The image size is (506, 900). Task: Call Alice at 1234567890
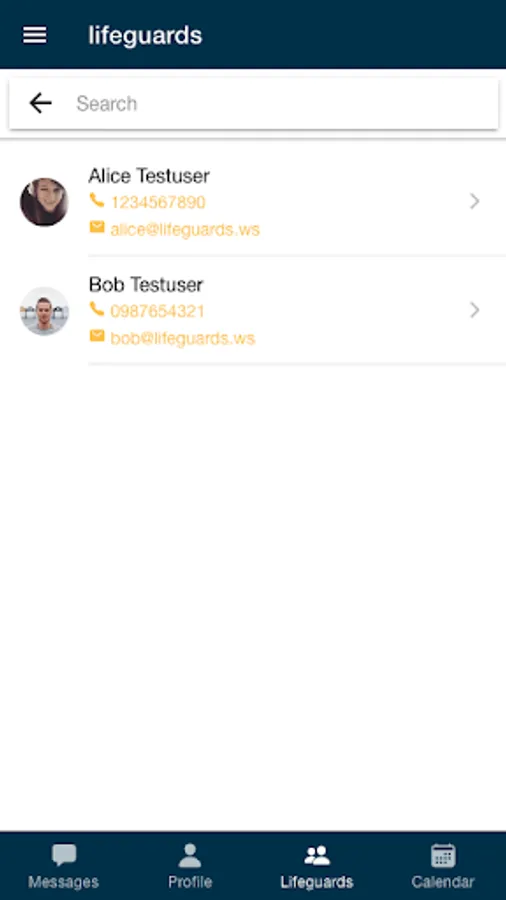pyautogui.click(x=158, y=203)
